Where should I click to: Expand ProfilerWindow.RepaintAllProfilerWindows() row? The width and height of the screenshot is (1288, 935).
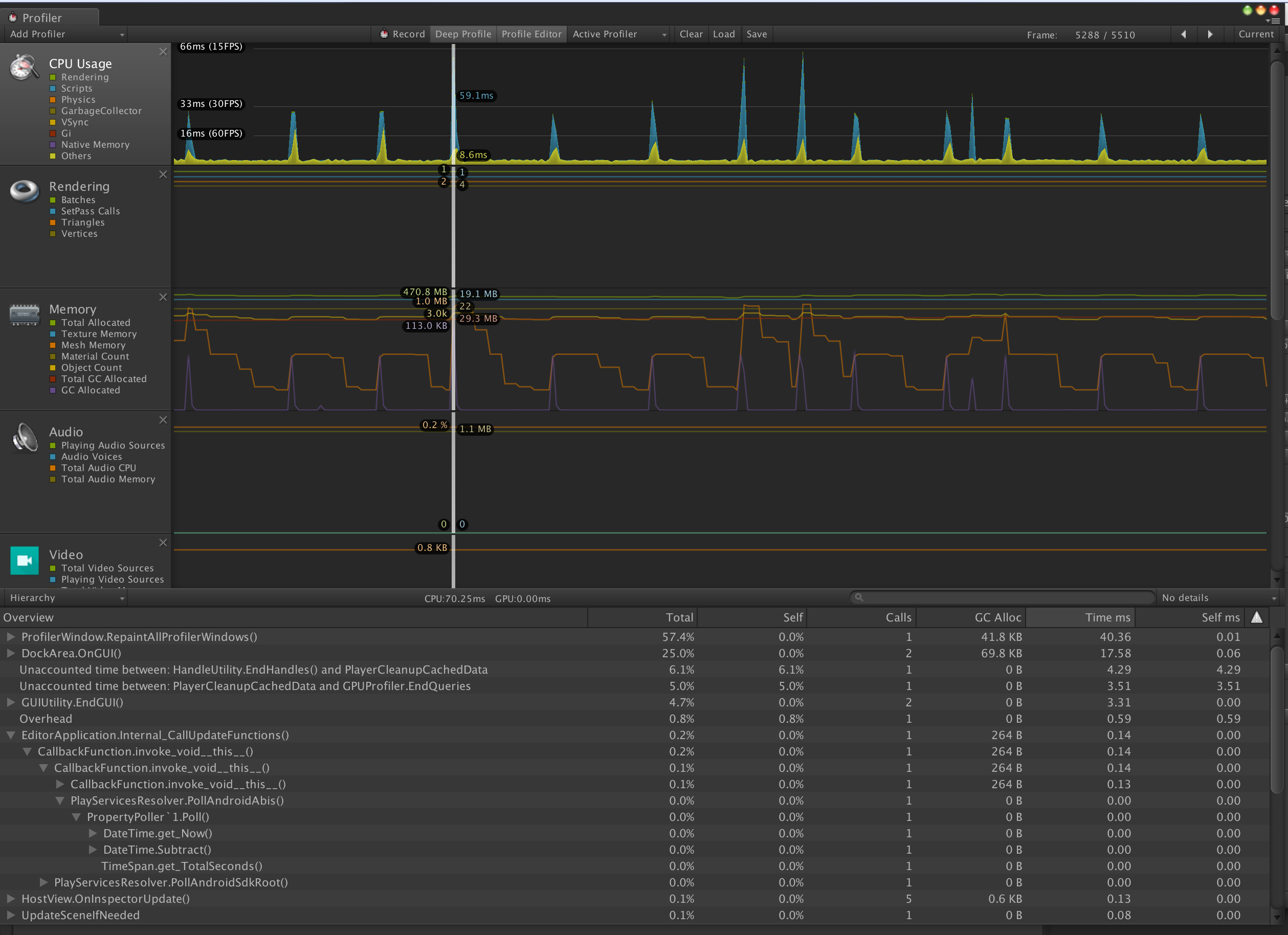coord(10,637)
